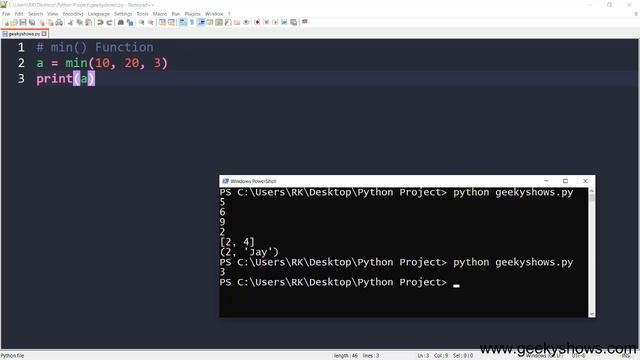Open the Function List panel icon
This screenshot has width=640, height=360.
[228, 22]
